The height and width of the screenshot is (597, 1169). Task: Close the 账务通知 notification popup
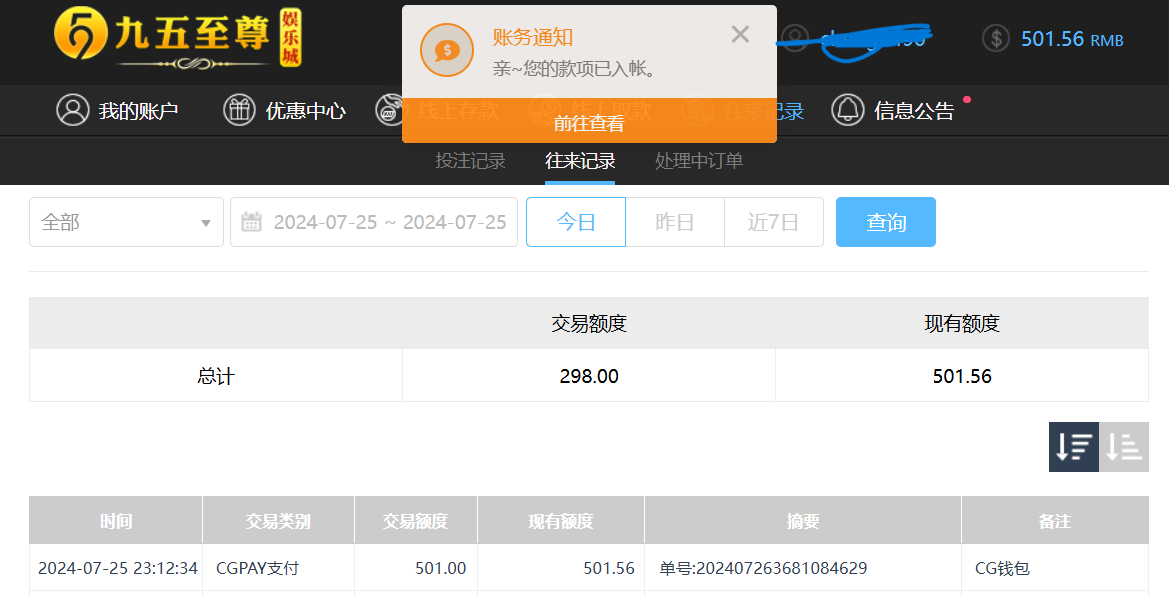(740, 35)
